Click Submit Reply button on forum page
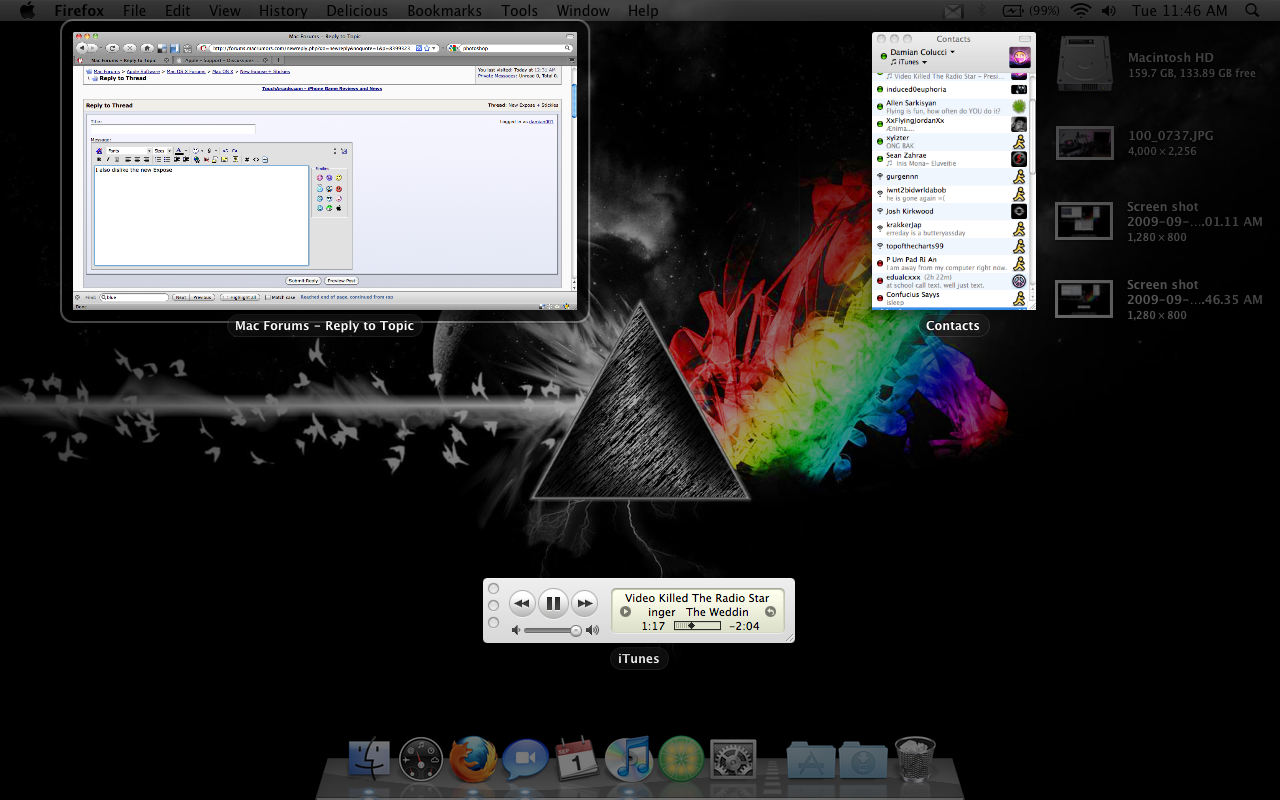The height and width of the screenshot is (800, 1280). 303,281
